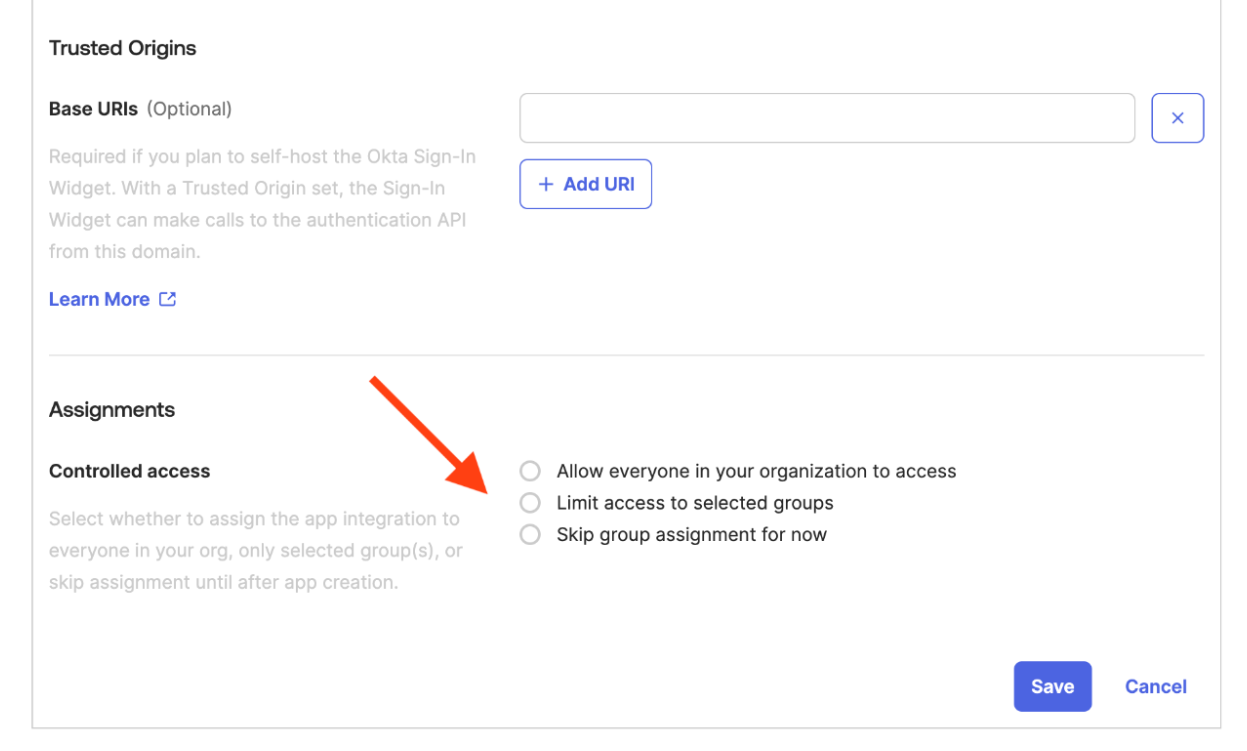Select Allow everyone in your organization radio
Viewport: 1247px width, 751px height.
point(530,471)
